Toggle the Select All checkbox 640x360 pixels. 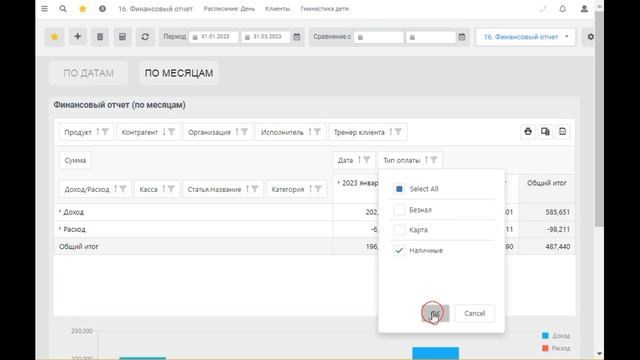[399, 189]
